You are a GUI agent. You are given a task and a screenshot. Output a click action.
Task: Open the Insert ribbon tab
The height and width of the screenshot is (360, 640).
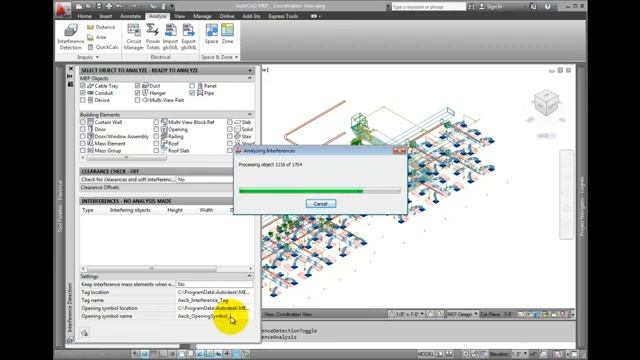pyautogui.click(x=106, y=16)
